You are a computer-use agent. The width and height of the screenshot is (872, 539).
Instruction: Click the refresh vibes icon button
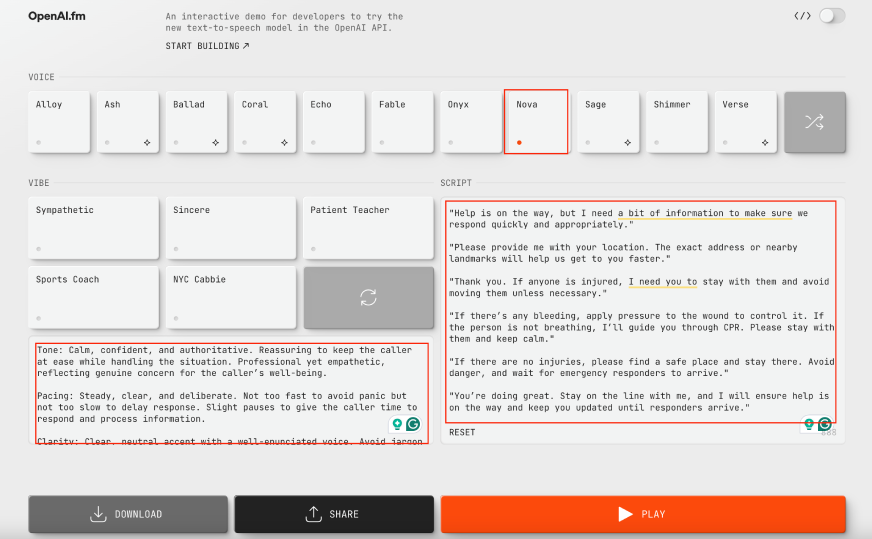click(368, 297)
